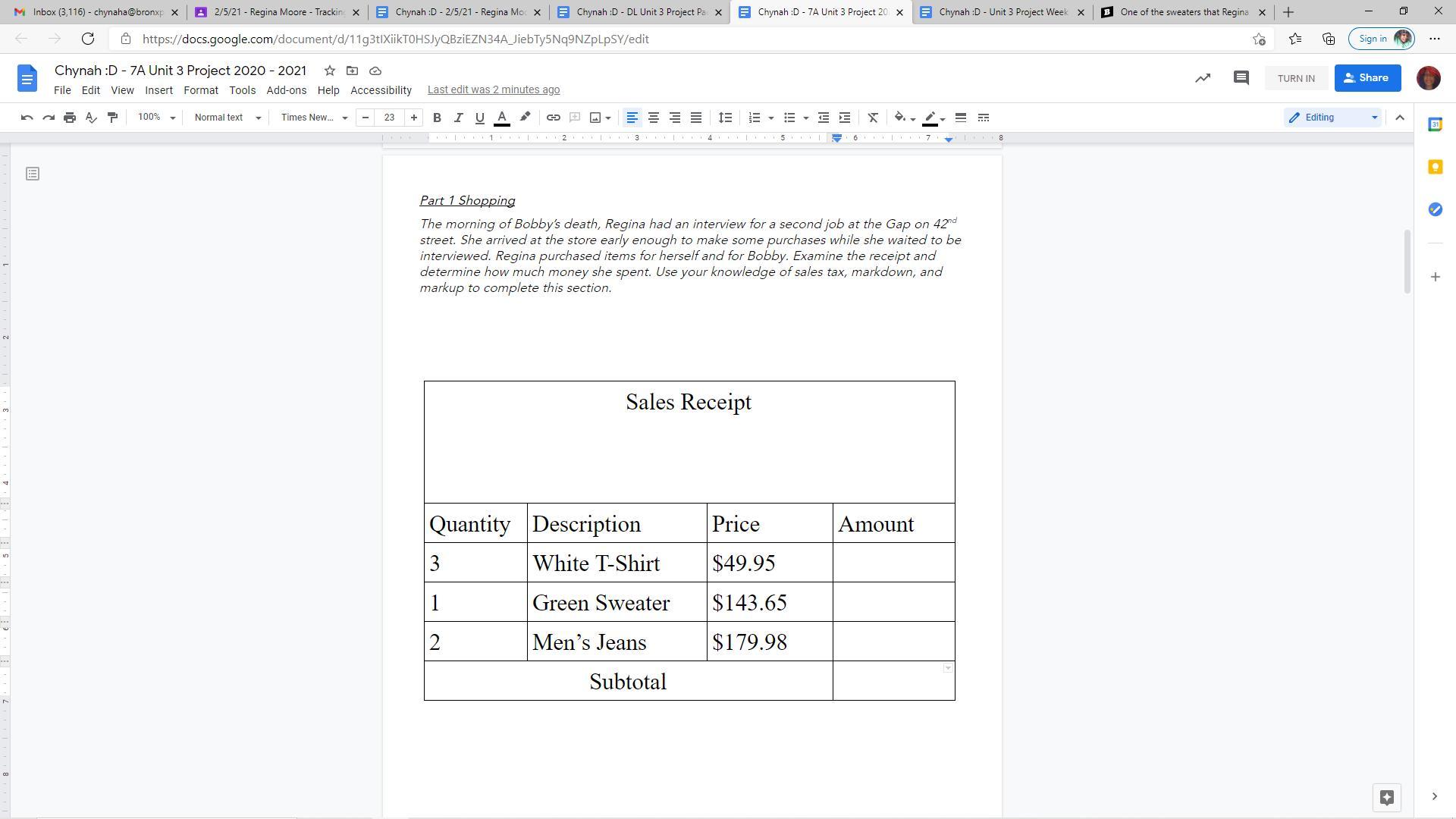Click the insert link icon
This screenshot has height=819, width=1456.
(x=554, y=118)
